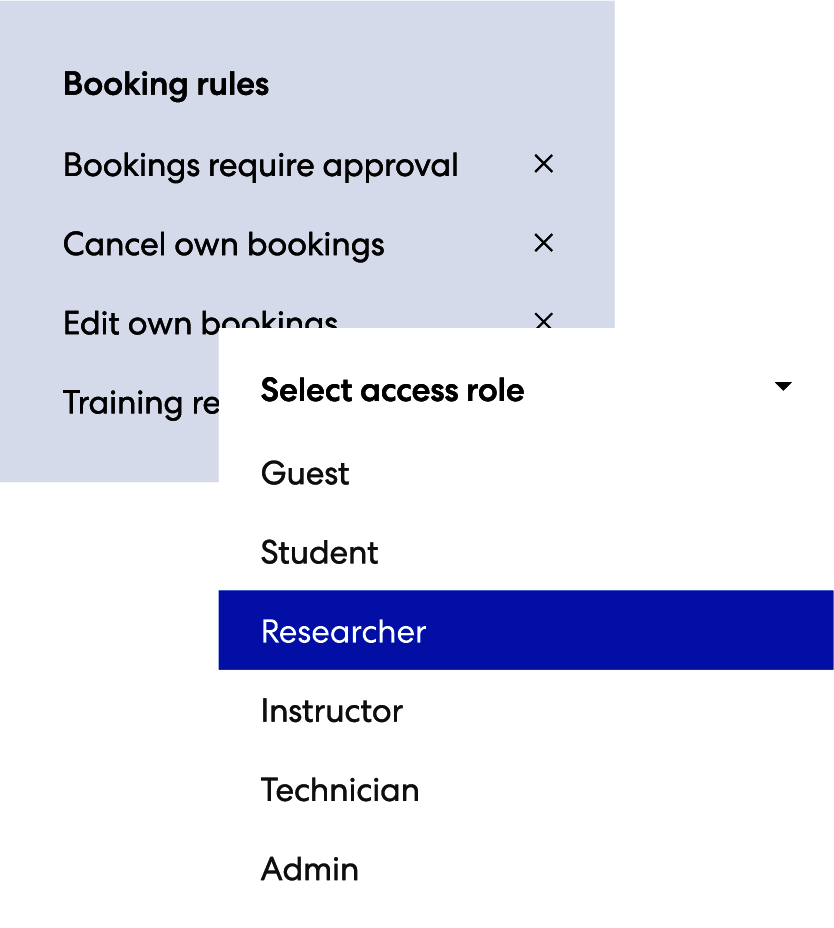834x928 pixels.
Task: Remove the Cancel own bookings rule
Action: pos(543,243)
